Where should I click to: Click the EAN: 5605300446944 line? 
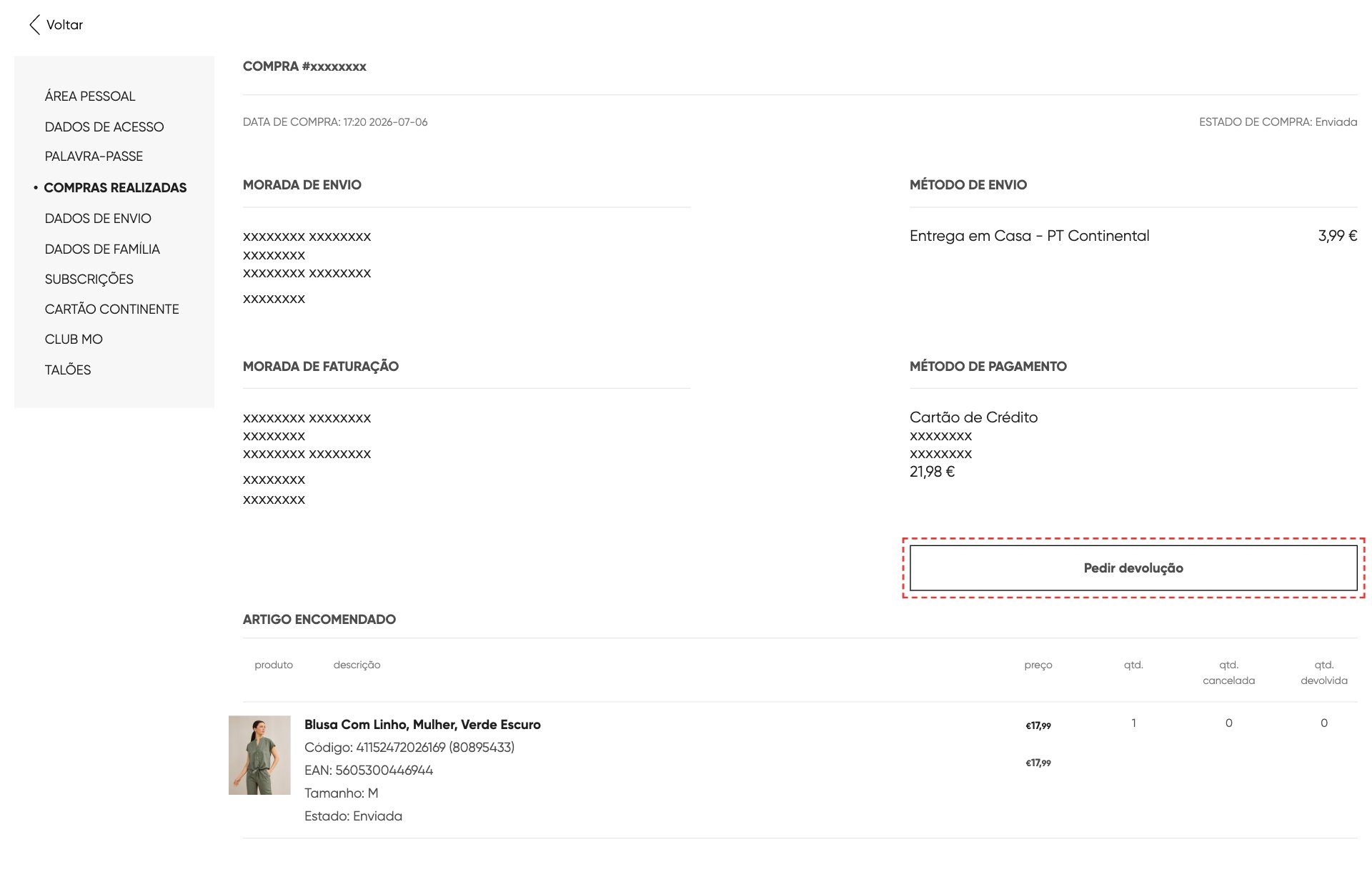(369, 771)
